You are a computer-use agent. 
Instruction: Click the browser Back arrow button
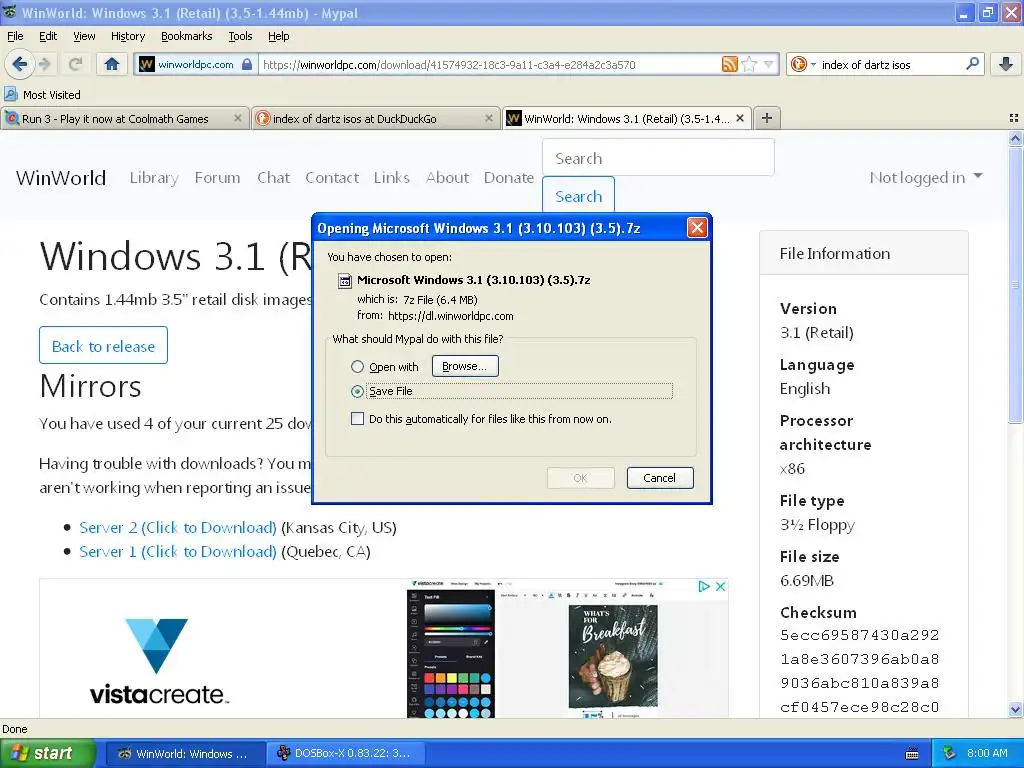(20, 64)
